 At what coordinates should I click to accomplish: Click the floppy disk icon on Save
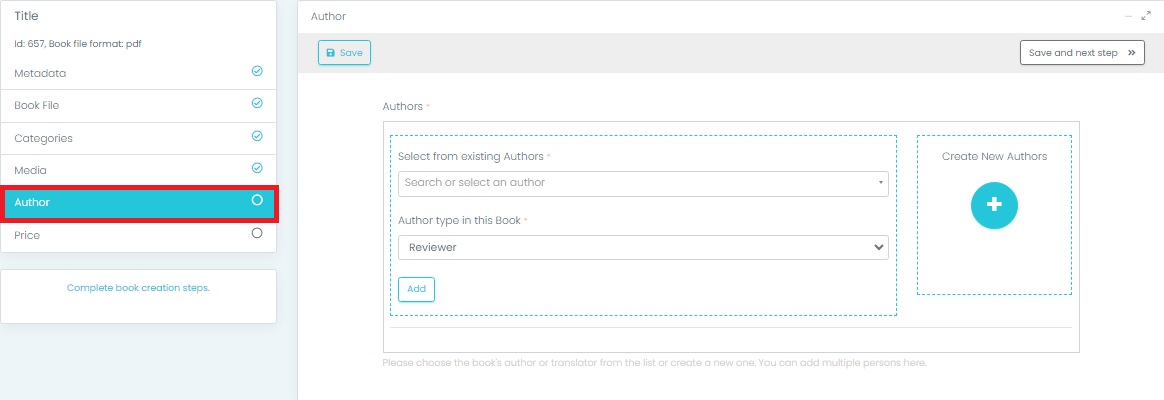[x=331, y=53]
